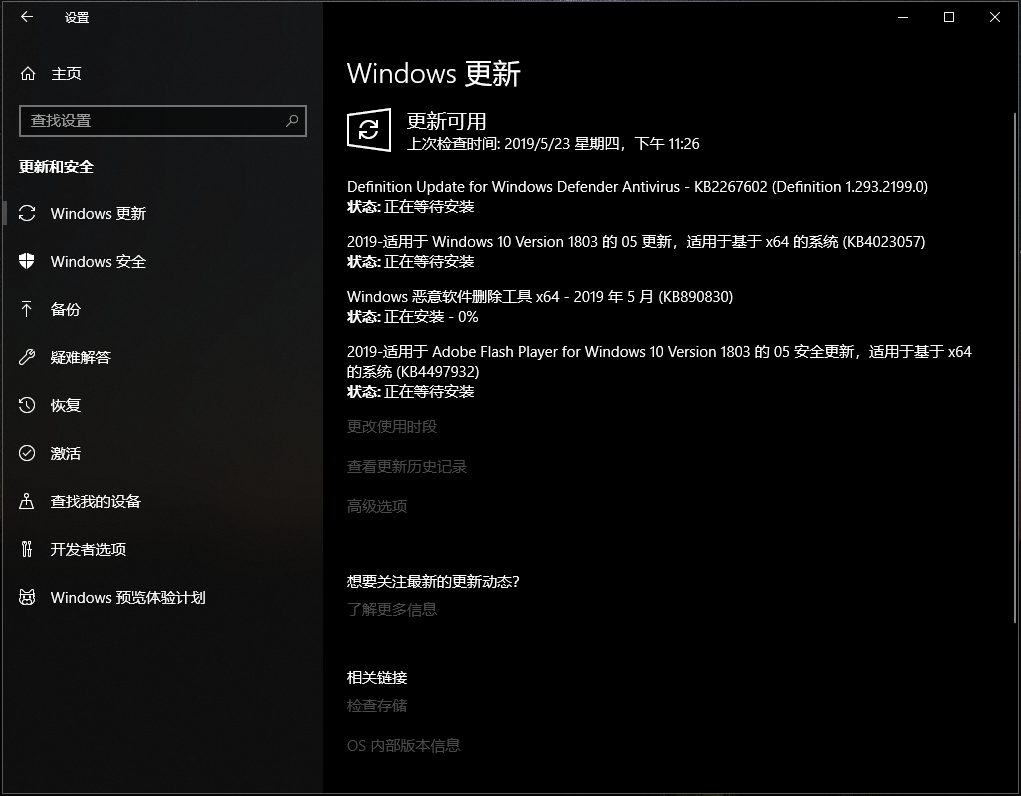Viewport: 1021px width, 796px height.
Task: Click the 更新和安全 section header
Action: [x=56, y=167]
